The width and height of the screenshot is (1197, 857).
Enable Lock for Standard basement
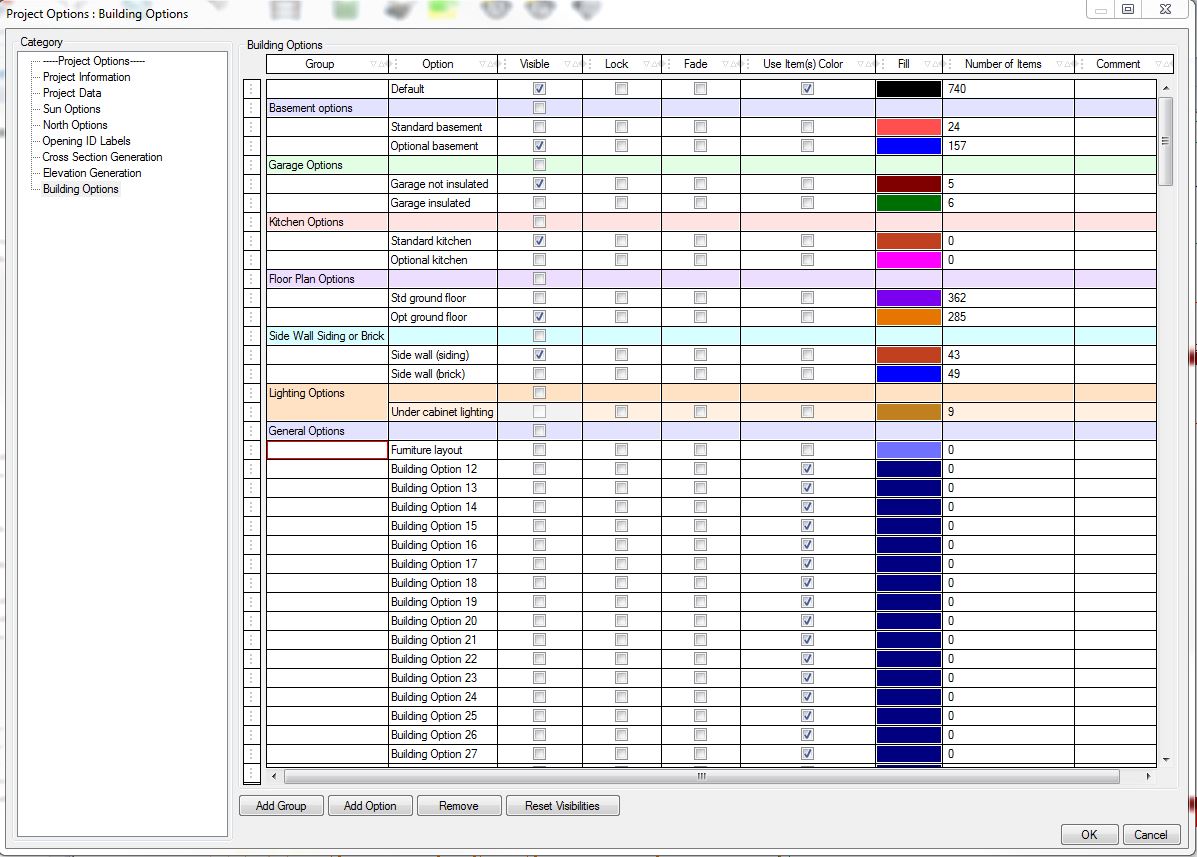[621, 127]
